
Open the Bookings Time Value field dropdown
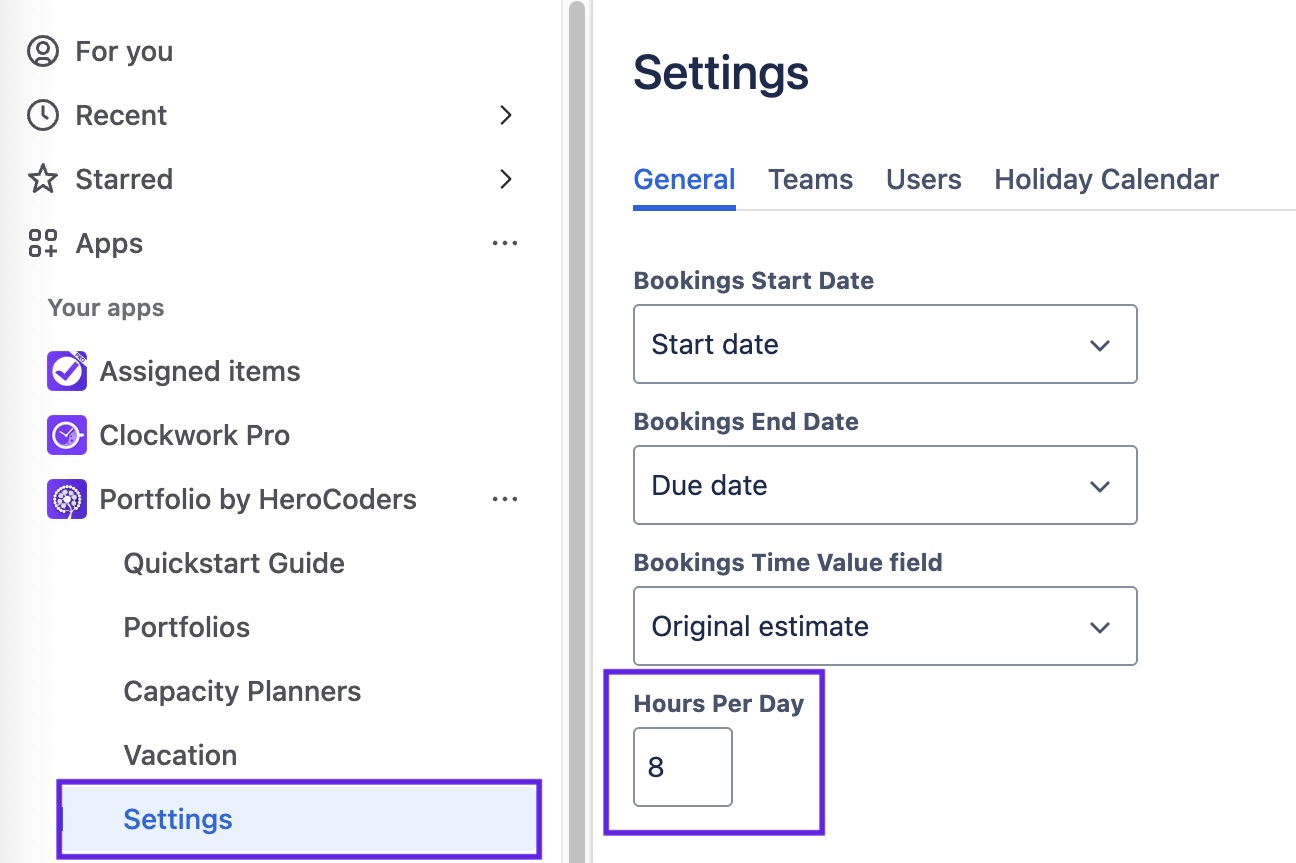pyautogui.click(x=885, y=627)
